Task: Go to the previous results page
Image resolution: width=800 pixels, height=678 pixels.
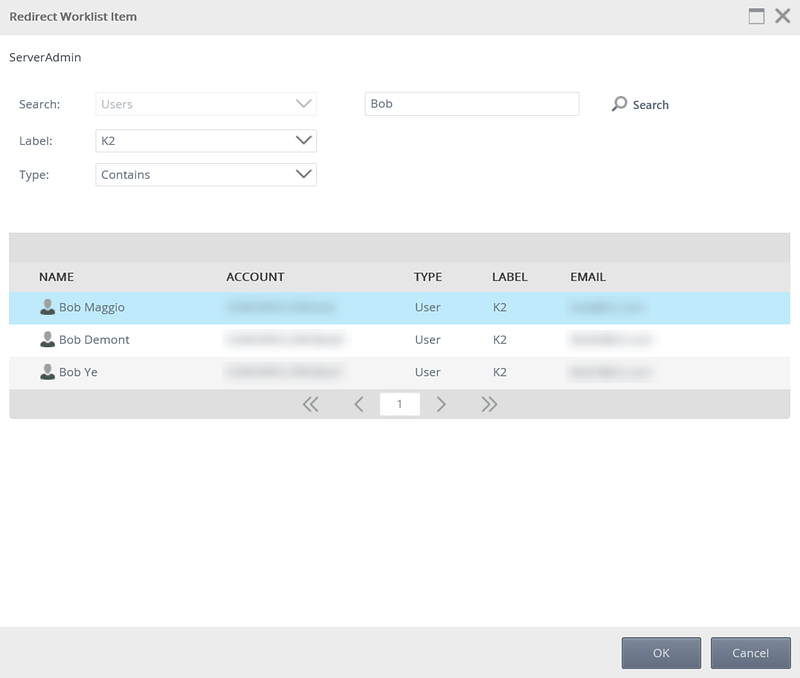Action: [359, 404]
